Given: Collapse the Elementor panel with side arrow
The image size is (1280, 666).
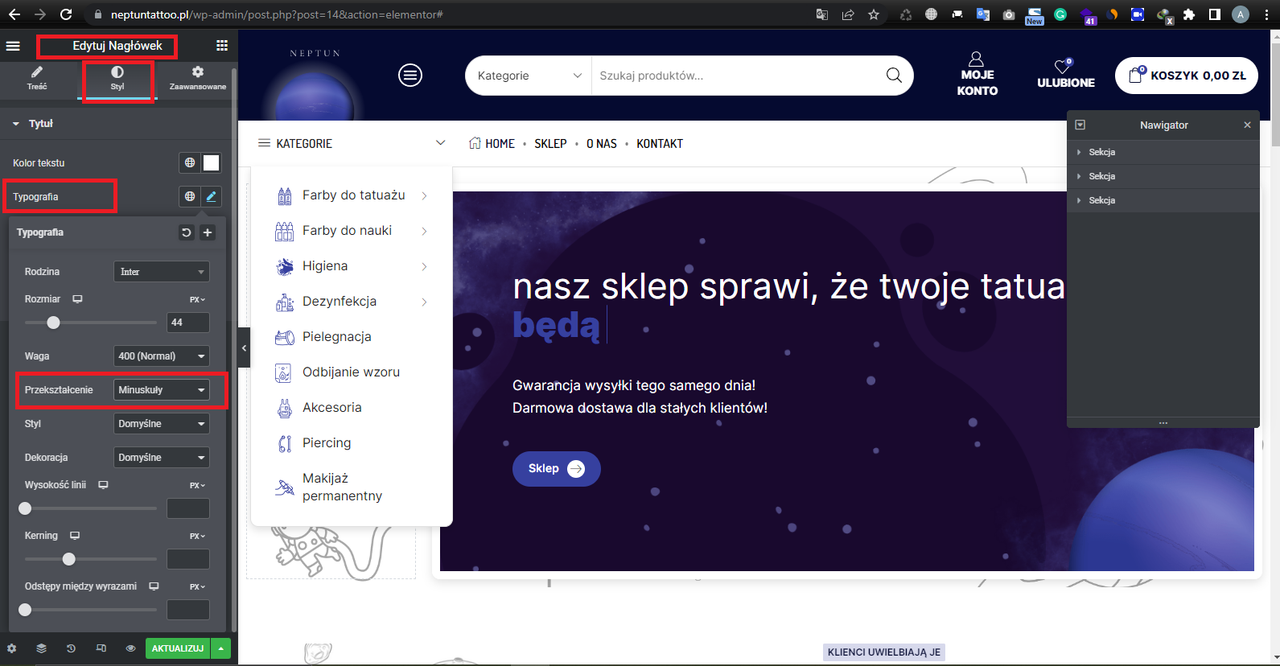Looking at the screenshot, I should pos(244,348).
